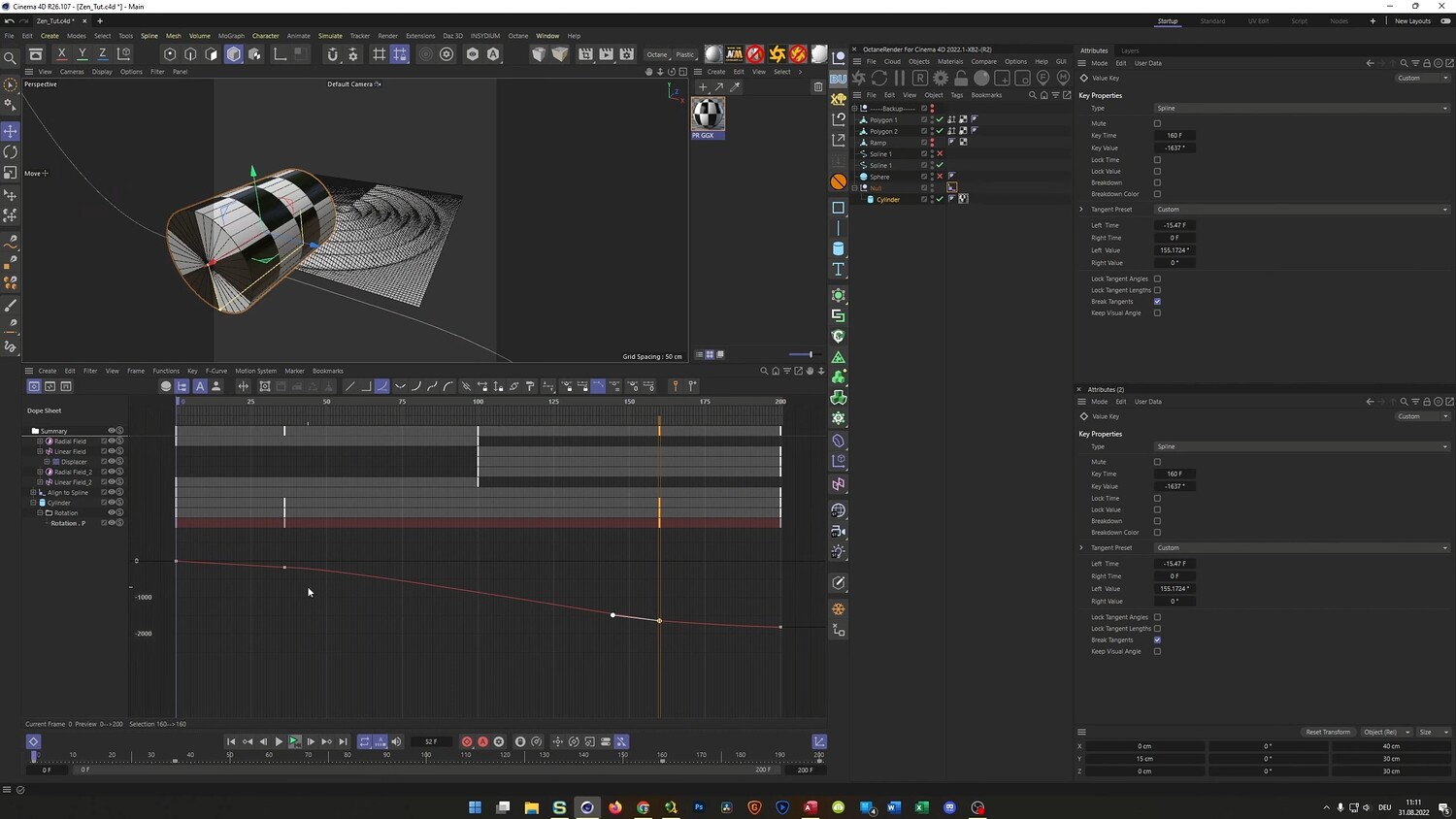Expand the Linear Field track in Dope Sheet

click(40, 451)
